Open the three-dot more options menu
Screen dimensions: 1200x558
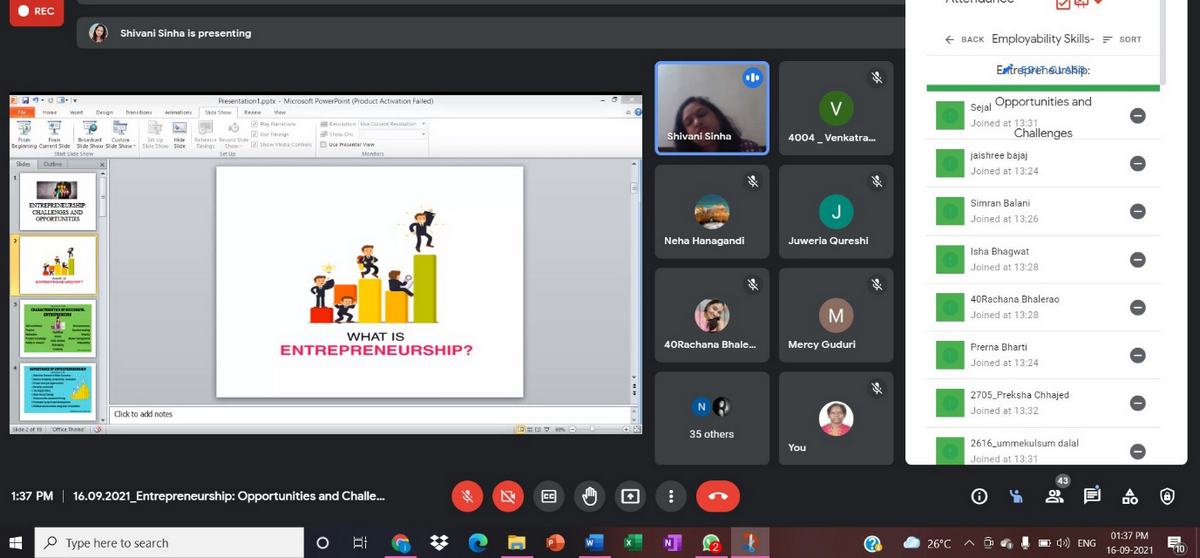click(671, 496)
